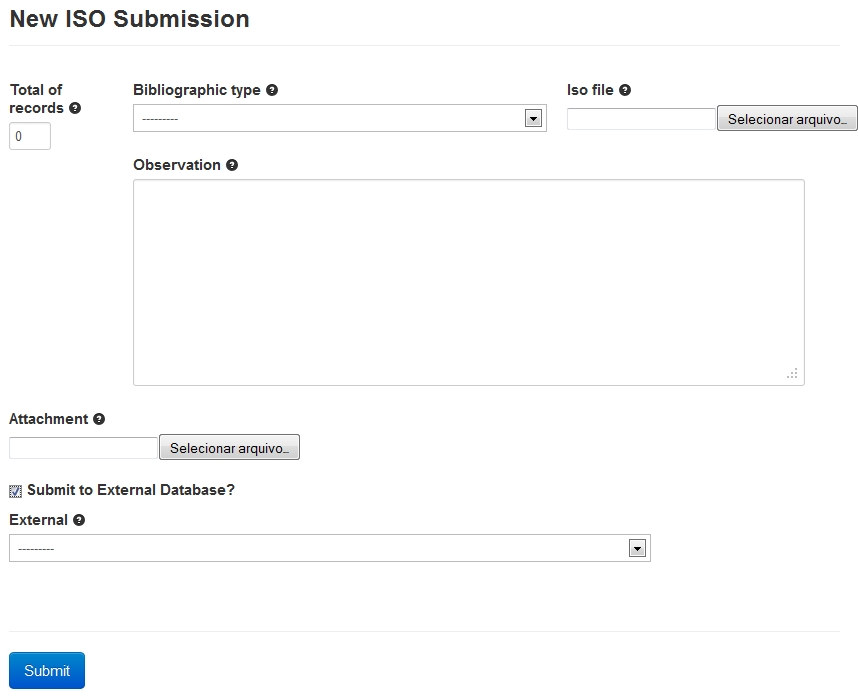The width and height of the screenshot is (858, 696).
Task: Grab the Observation textarea resize handle
Action: click(792, 374)
